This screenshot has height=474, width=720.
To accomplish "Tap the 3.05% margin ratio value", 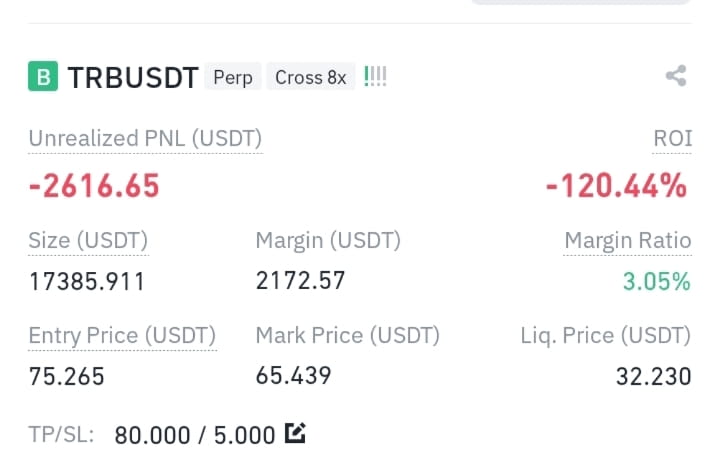I will (x=657, y=281).
